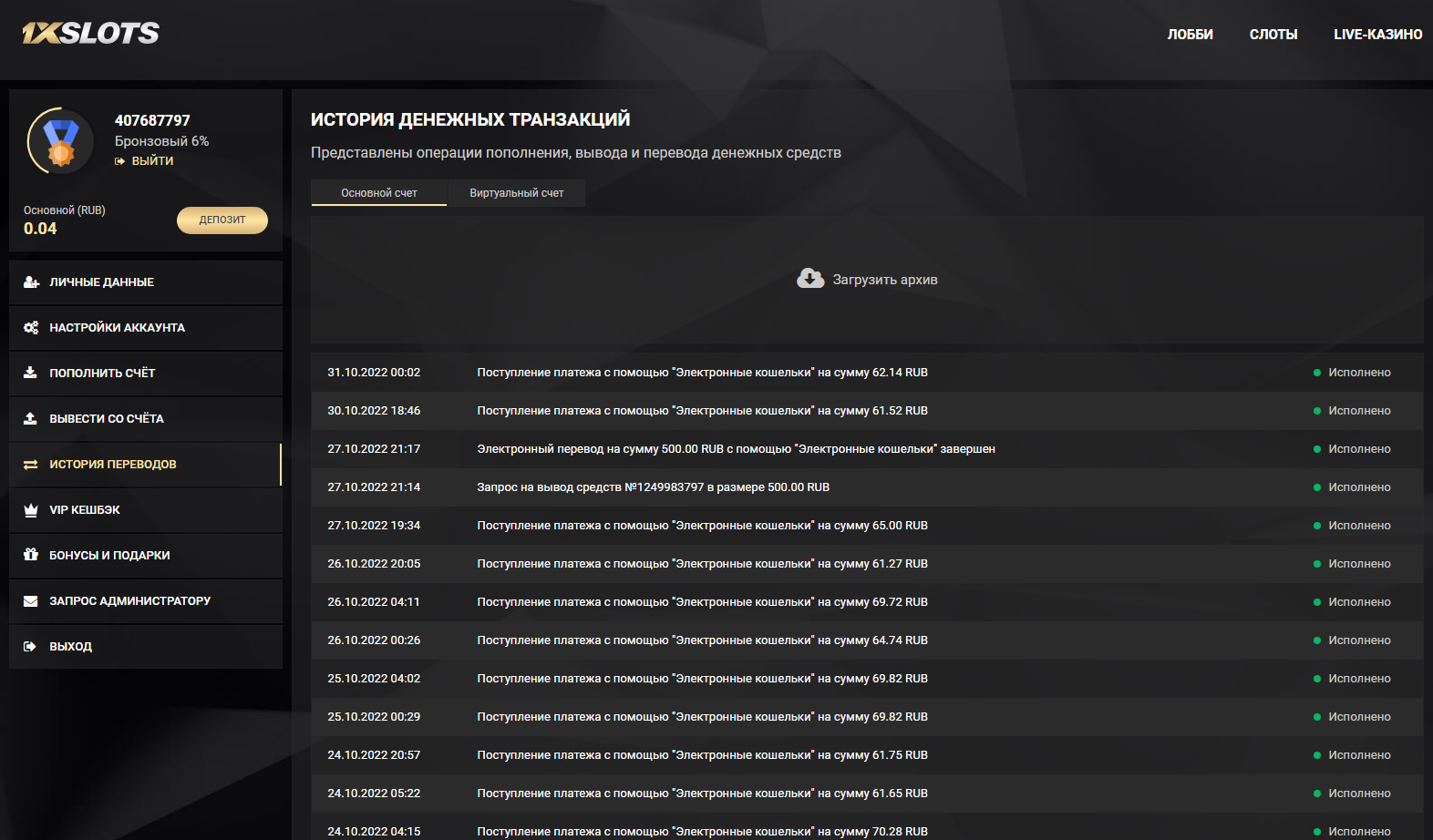This screenshot has width=1433, height=840.
Task: Click the VIP Кешбэк crown icon
Action: click(x=30, y=510)
